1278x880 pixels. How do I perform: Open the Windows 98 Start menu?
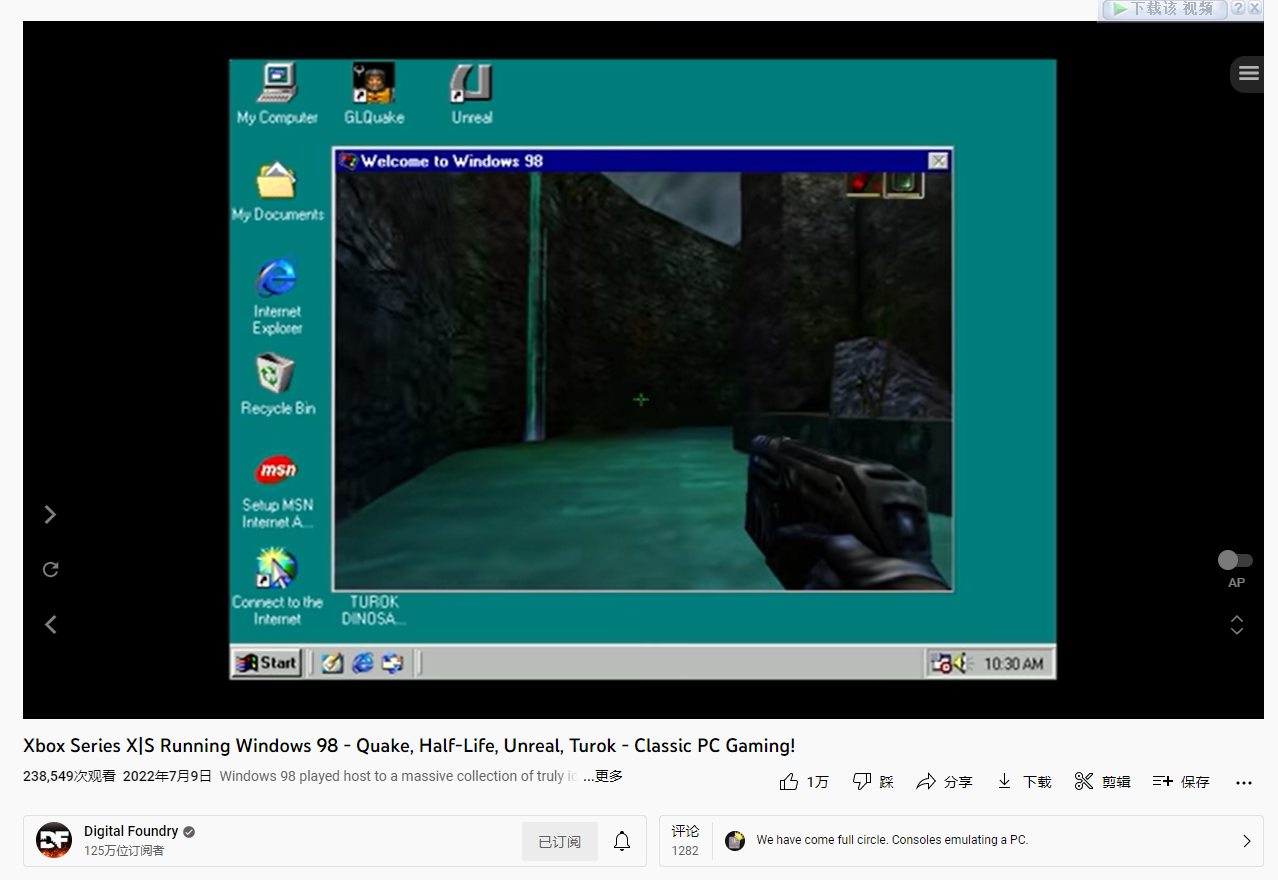click(265, 663)
